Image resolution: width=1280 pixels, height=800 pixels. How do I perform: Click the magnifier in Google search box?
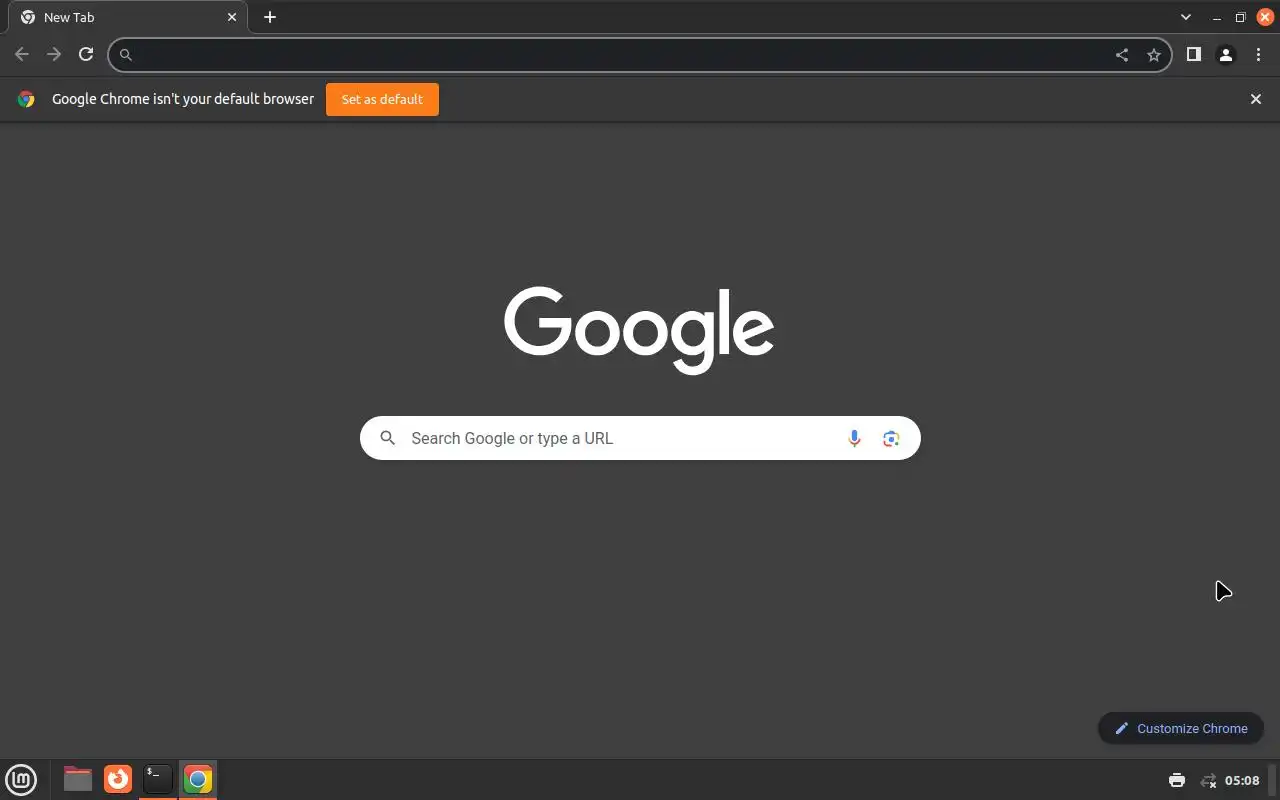pos(388,438)
